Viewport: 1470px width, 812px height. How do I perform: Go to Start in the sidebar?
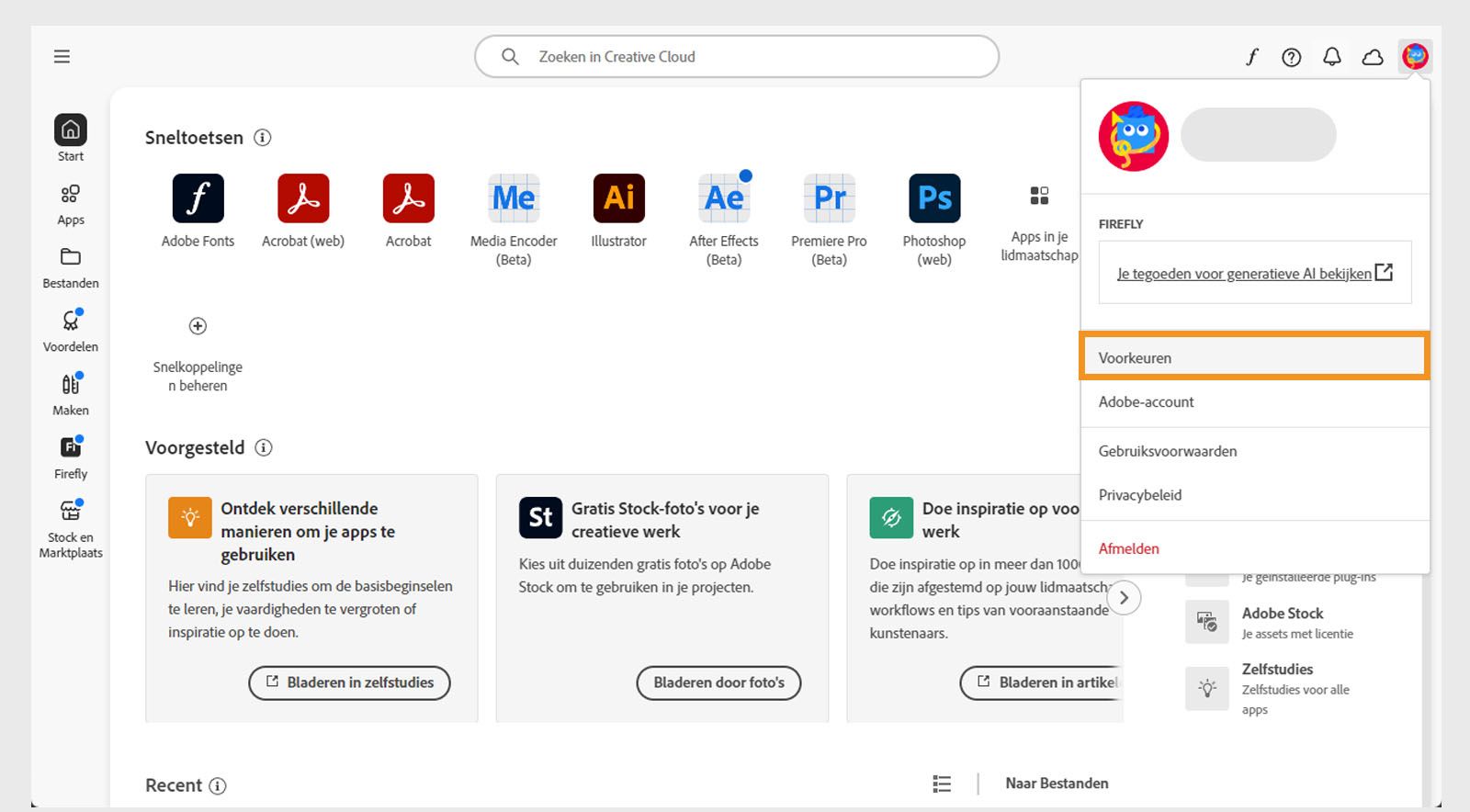71,139
